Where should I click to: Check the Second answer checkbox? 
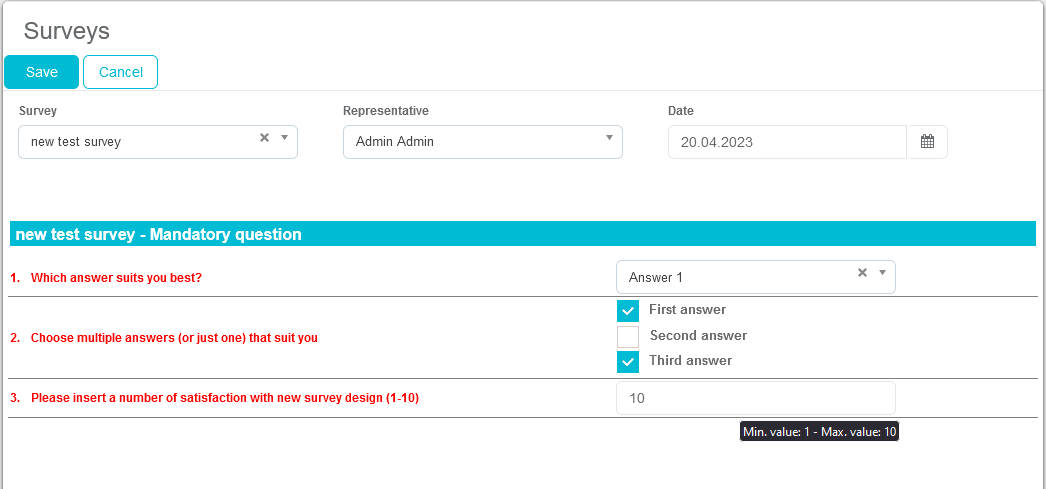[628, 336]
